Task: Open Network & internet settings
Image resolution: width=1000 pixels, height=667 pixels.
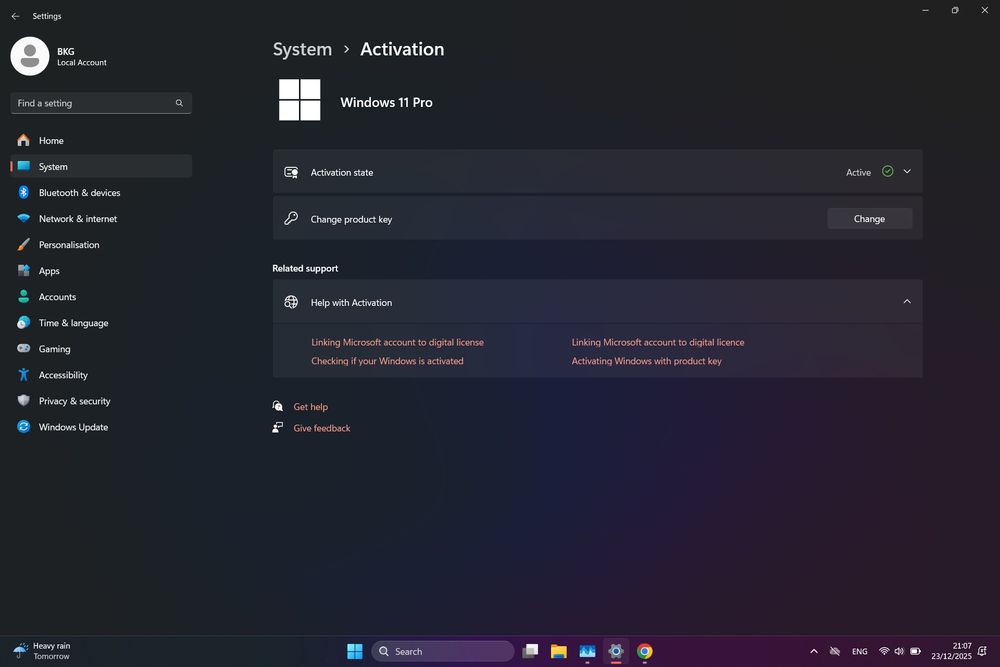Action: tap(101, 219)
